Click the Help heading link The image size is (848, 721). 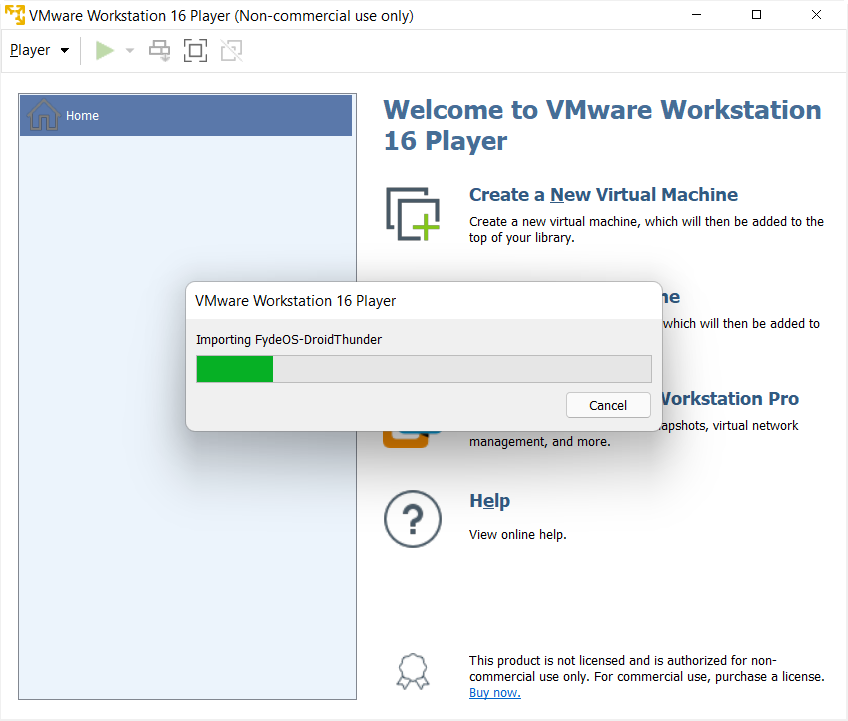click(x=489, y=501)
